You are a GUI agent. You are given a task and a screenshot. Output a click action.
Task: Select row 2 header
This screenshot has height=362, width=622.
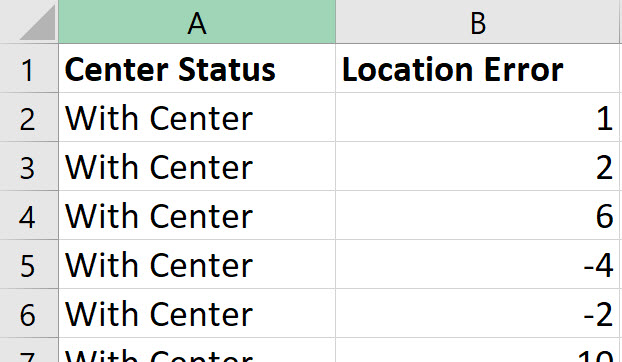[29, 117]
